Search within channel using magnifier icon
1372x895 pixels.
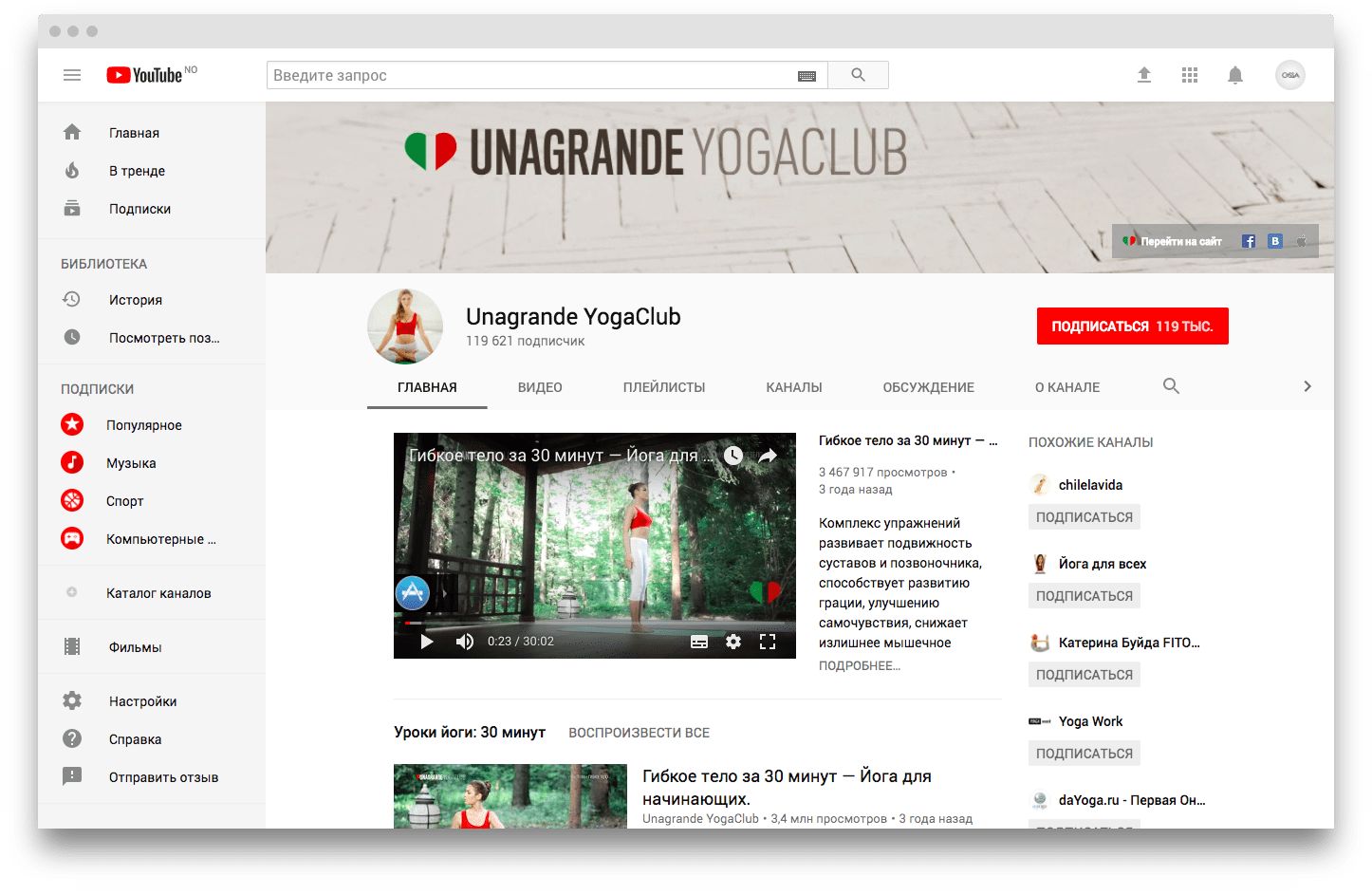[x=1171, y=386]
